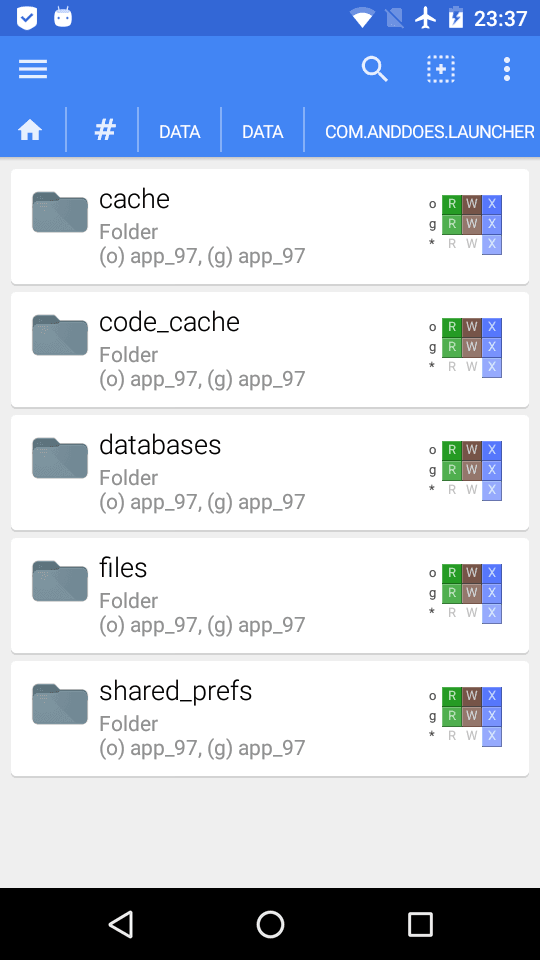Click owner R permission on cache
This screenshot has height=960, width=540.
452,204
